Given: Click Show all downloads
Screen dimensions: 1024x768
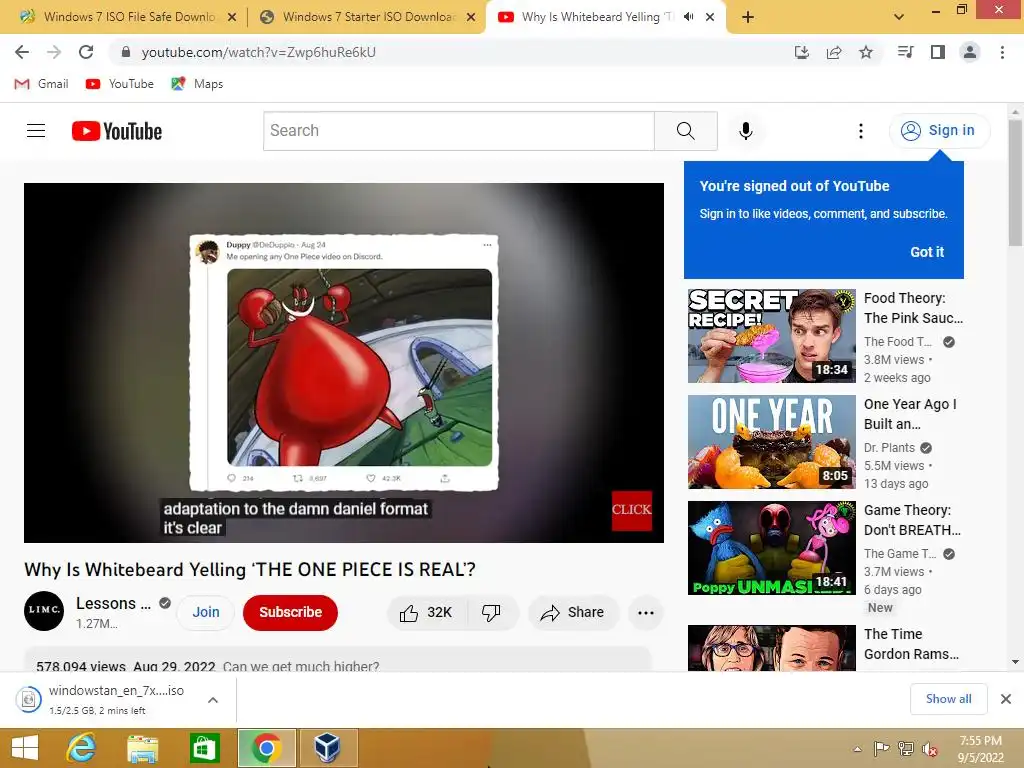Looking at the screenshot, I should click(948, 699).
